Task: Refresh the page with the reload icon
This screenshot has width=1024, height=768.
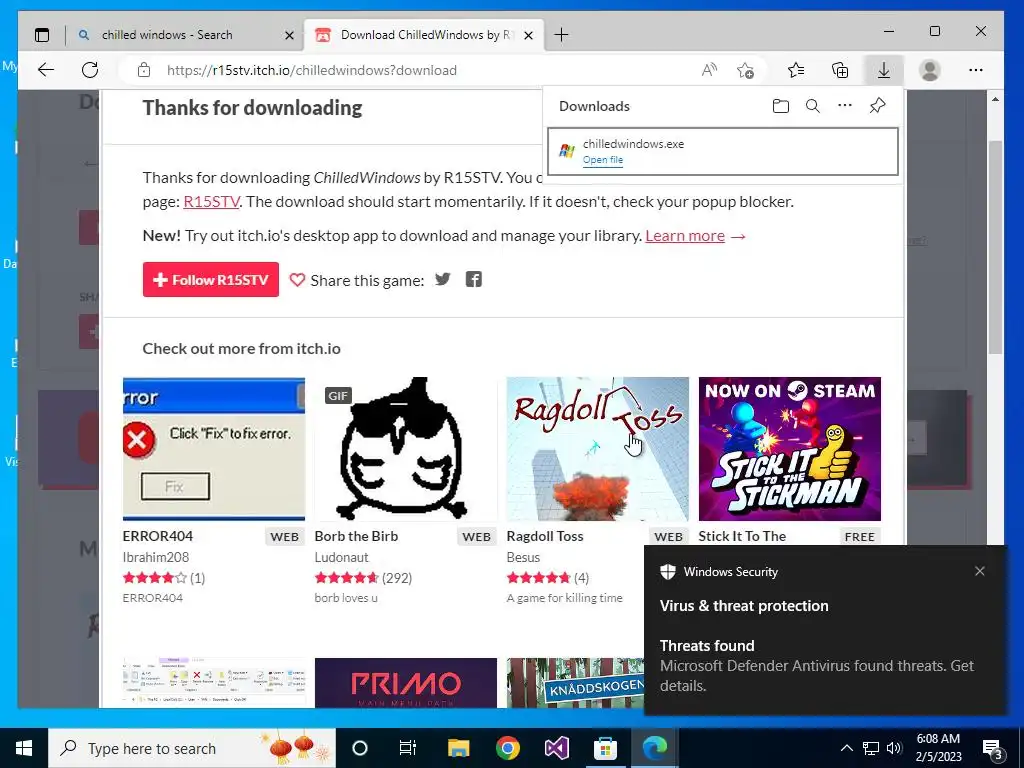Action: click(90, 70)
